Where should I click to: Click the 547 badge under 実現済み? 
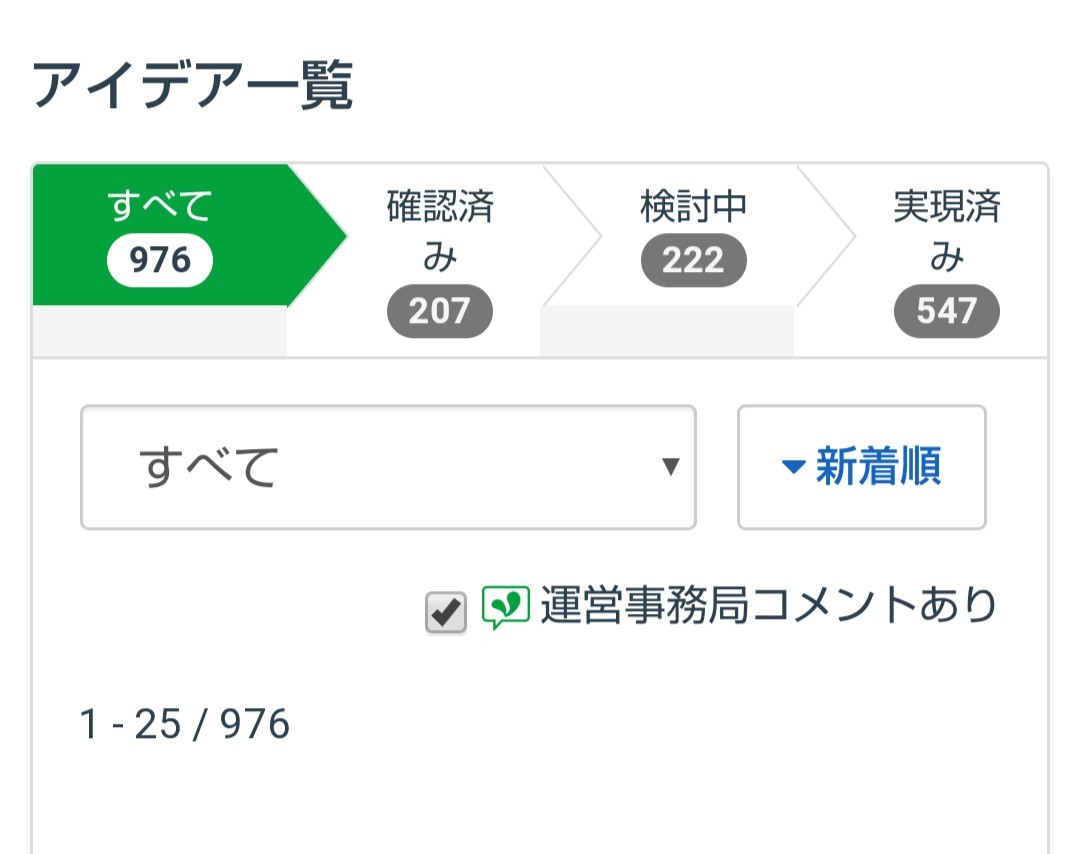946,311
